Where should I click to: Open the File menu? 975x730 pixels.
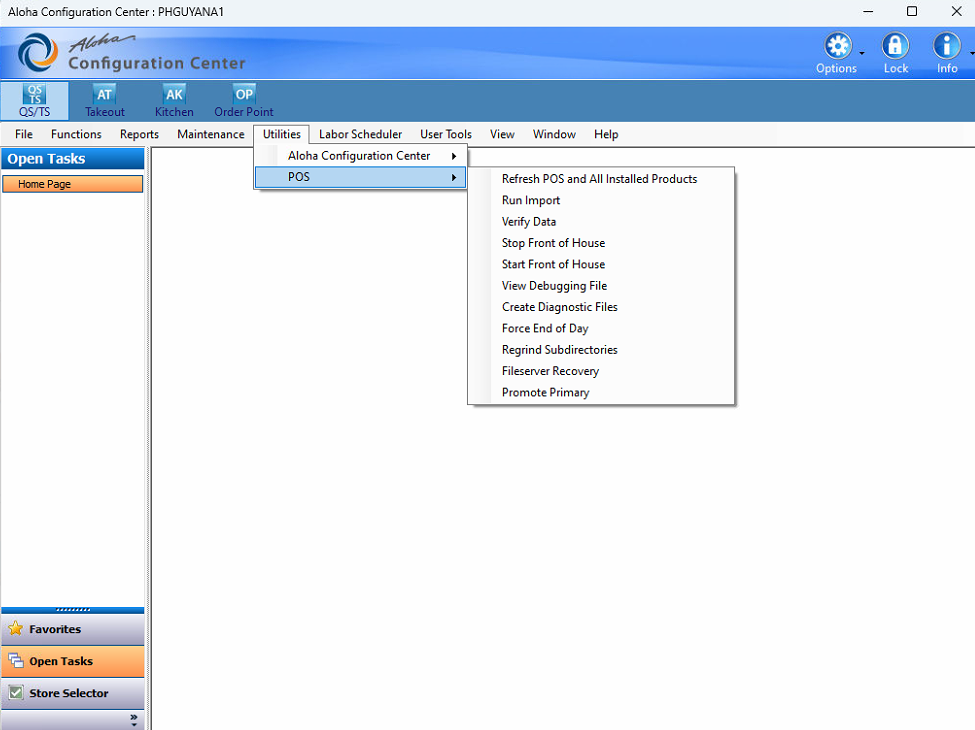(24, 134)
